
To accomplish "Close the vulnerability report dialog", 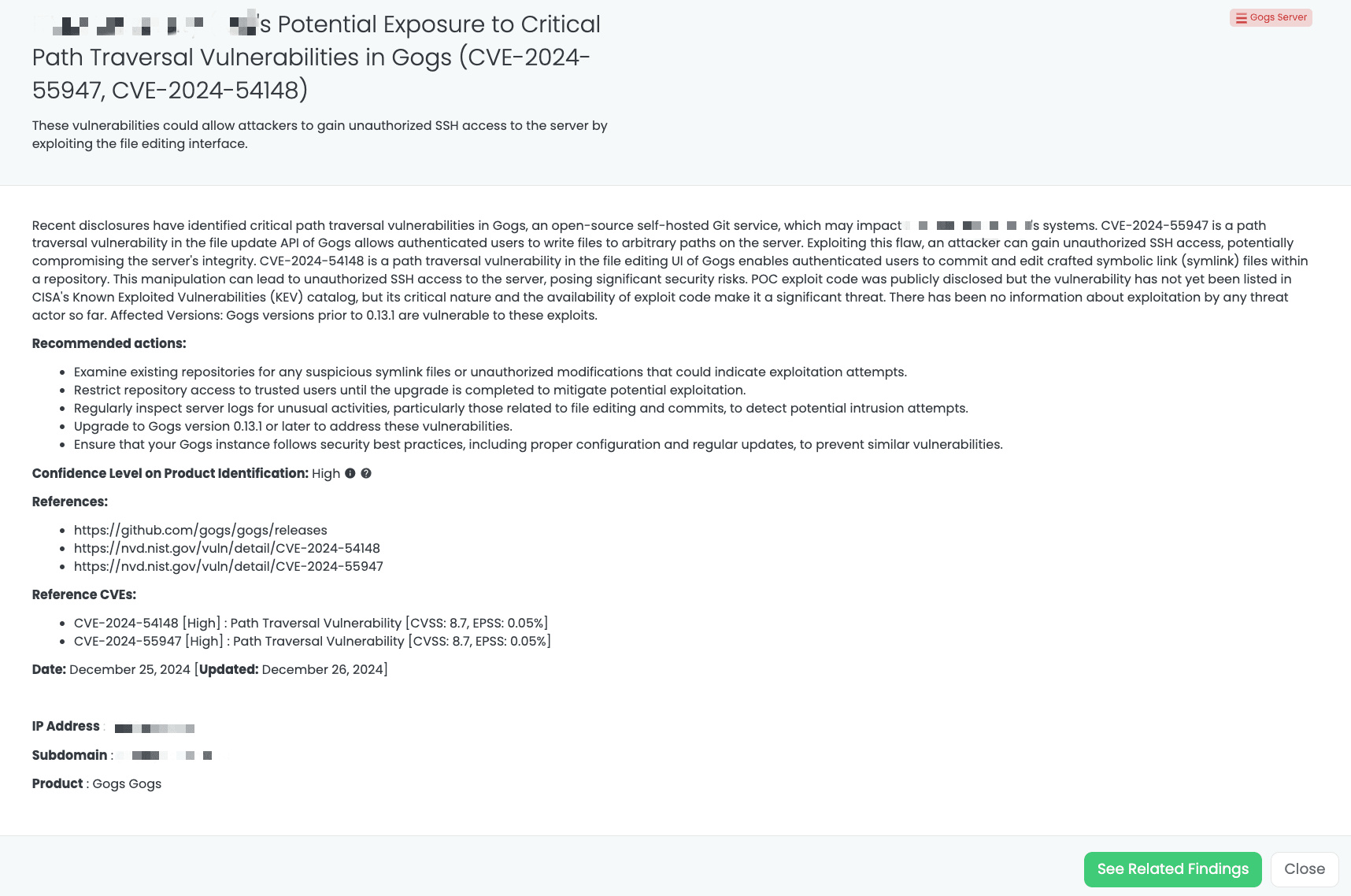I will click(1304, 868).
